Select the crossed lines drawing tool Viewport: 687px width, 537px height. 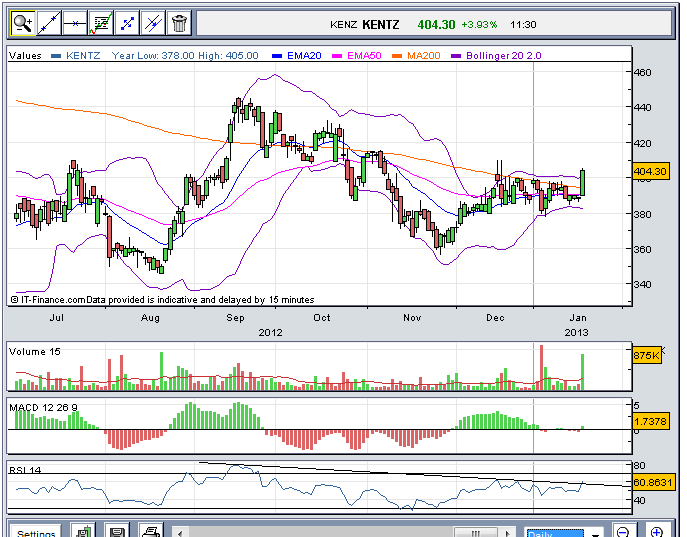click(x=153, y=22)
